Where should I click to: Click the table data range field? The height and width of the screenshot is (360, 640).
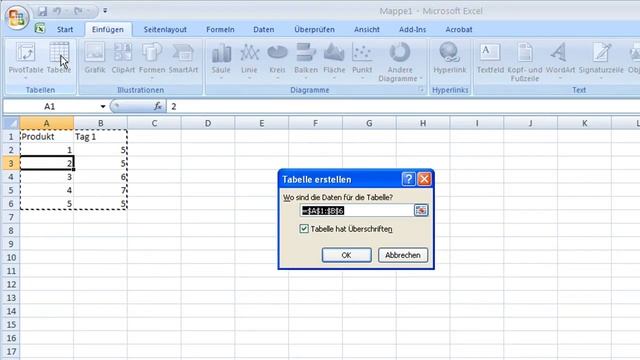pyautogui.click(x=356, y=211)
